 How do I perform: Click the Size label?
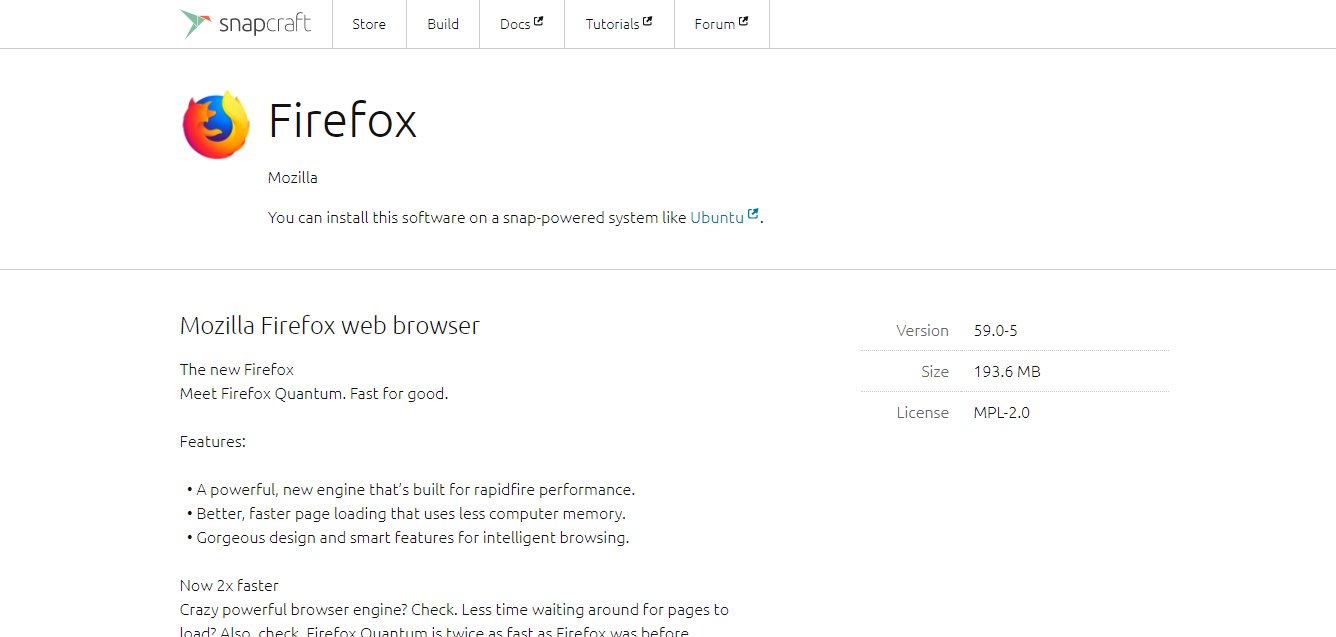click(935, 371)
